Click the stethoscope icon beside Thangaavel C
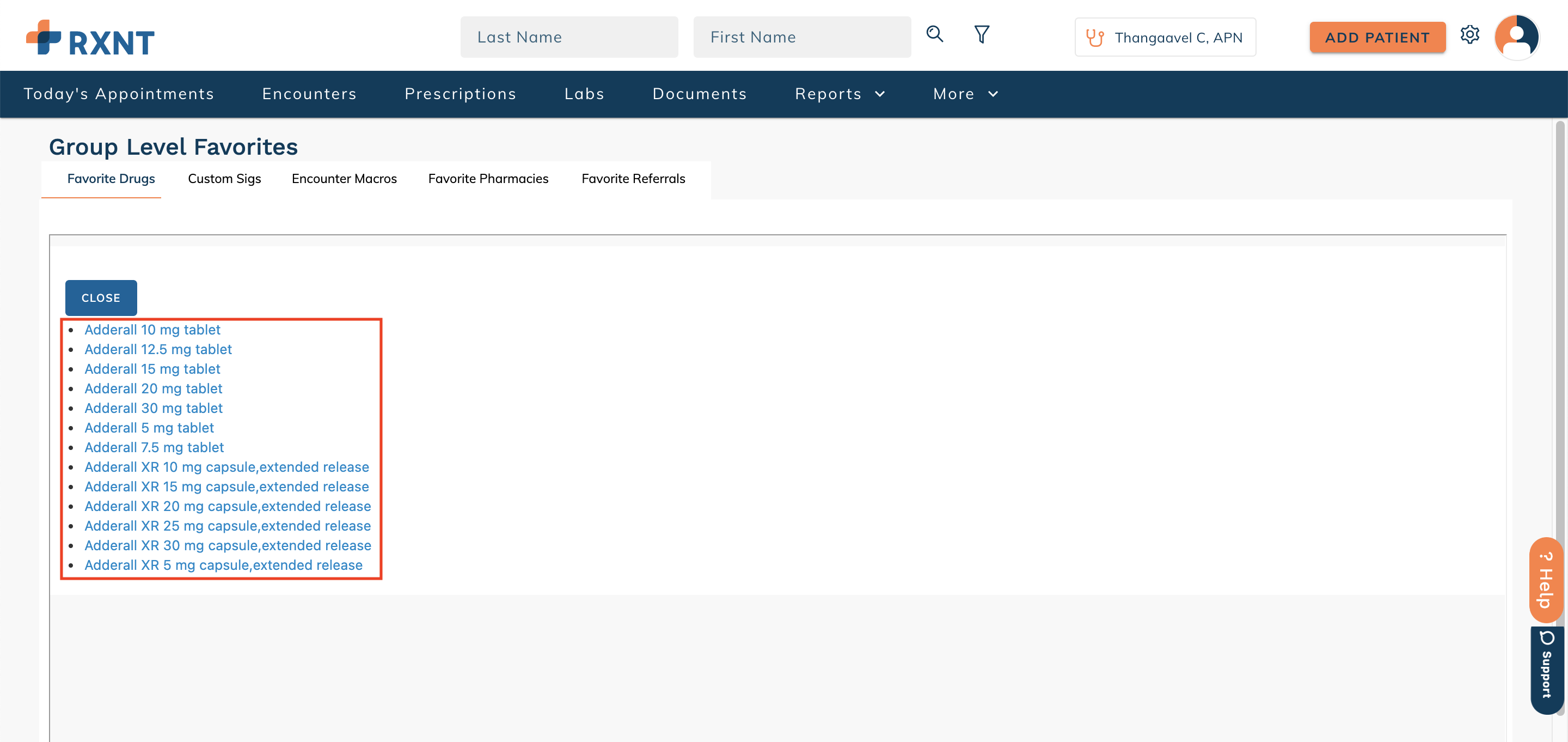 (x=1094, y=37)
